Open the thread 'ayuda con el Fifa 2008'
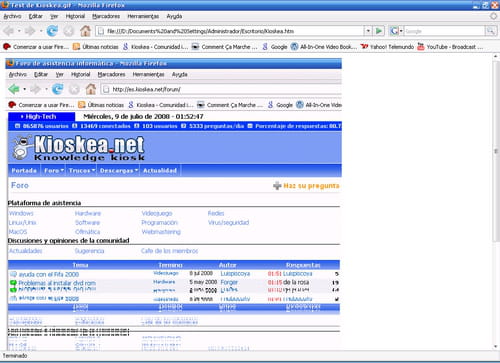The image size is (500, 363). pyautogui.click(x=49, y=274)
